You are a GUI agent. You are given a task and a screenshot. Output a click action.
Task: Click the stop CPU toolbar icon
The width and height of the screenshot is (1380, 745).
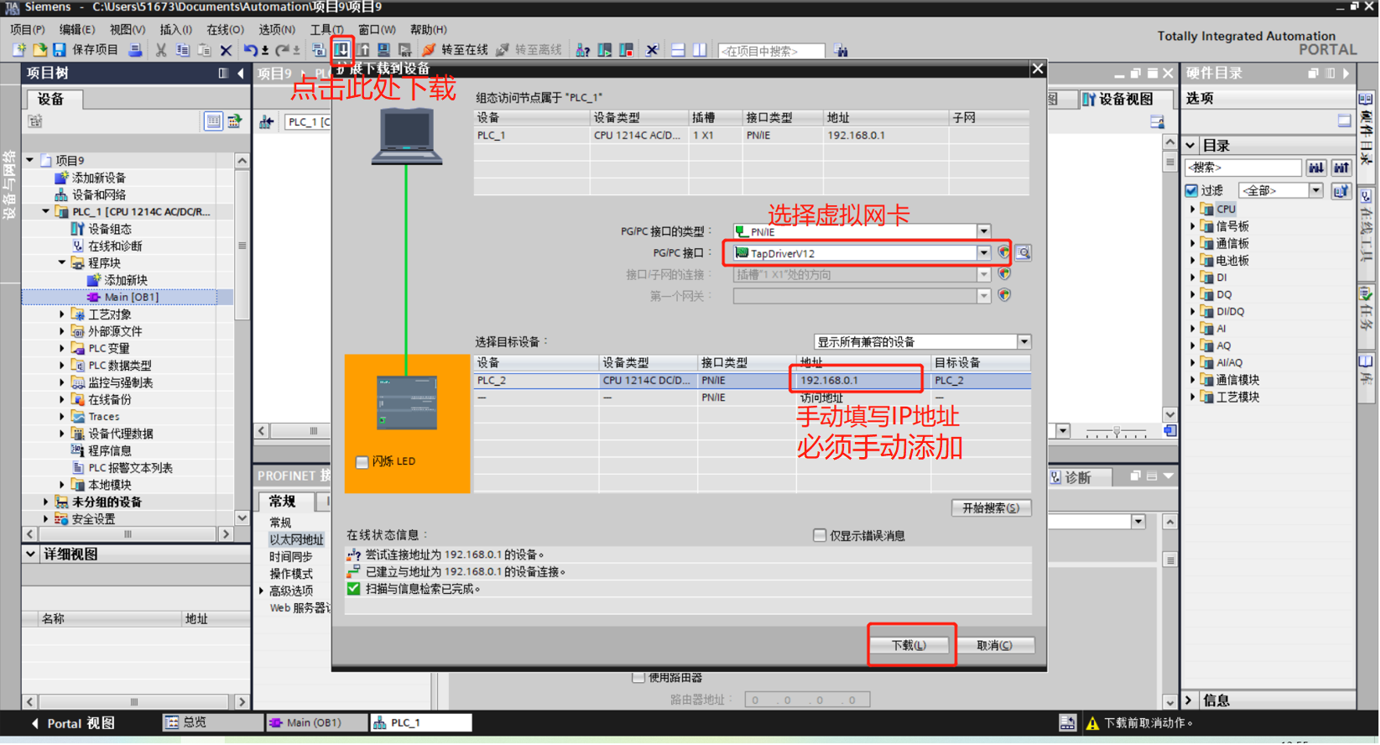pyautogui.click(x=626, y=50)
